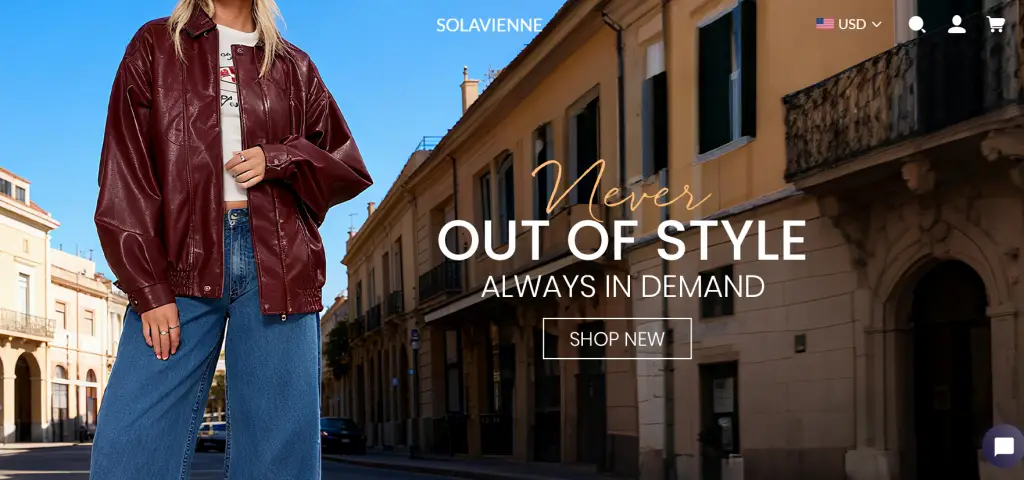The image size is (1024, 480).
Task: Click the SHOP NEW button
Action: tap(617, 338)
